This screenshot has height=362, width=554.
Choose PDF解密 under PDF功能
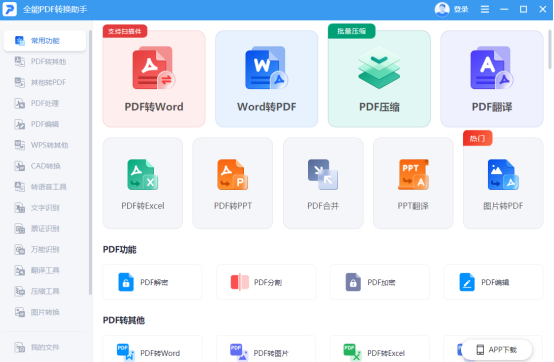(153, 282)
